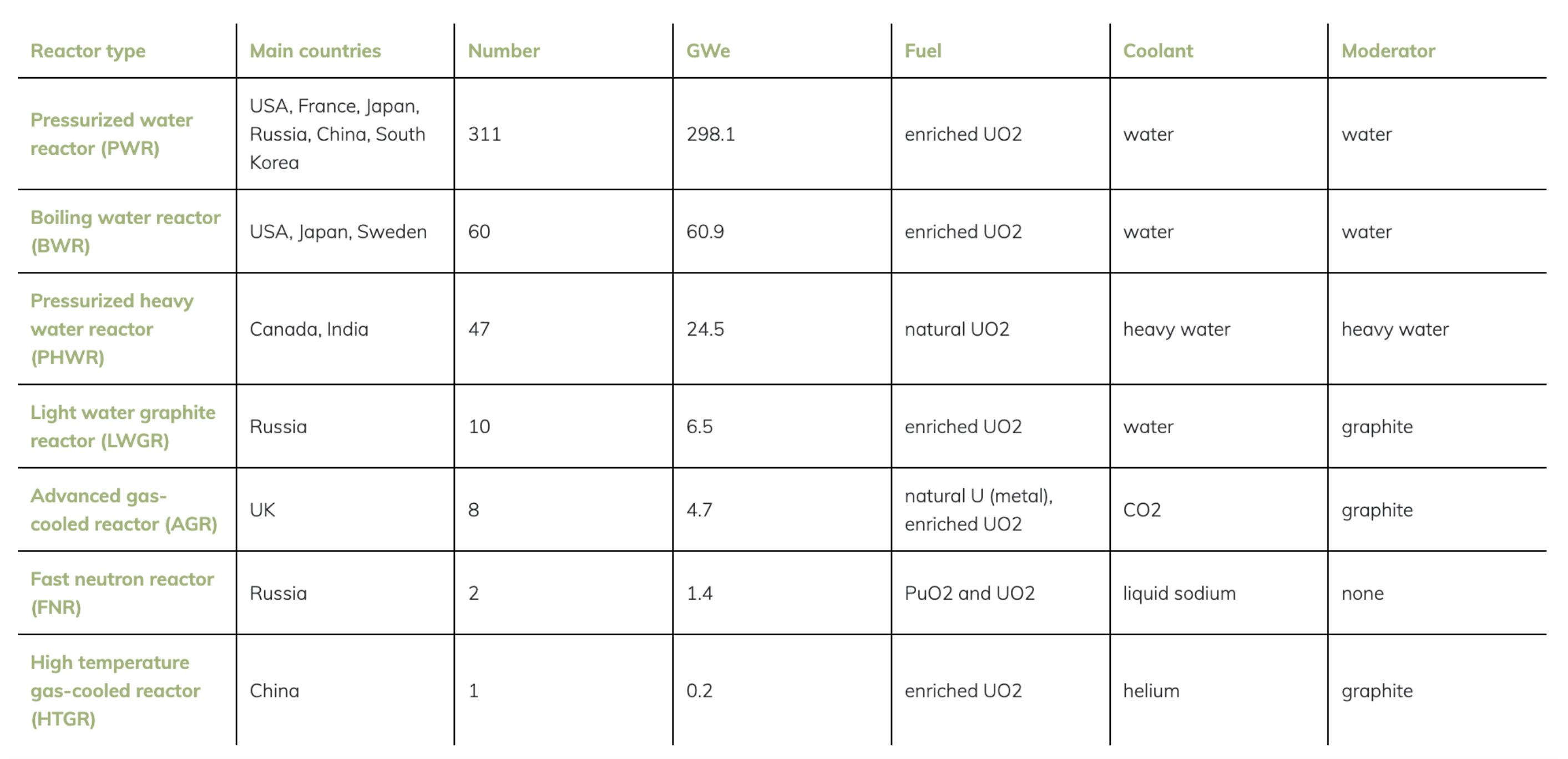The image size is (1568, 759).
Task: Click the Reactor type column header
Action: [x=88, y=51]
